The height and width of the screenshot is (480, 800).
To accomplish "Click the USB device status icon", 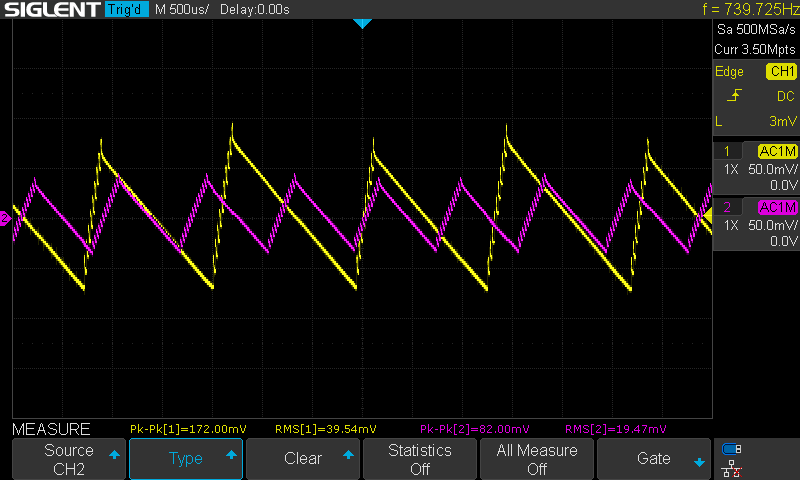I will [732, 449].
